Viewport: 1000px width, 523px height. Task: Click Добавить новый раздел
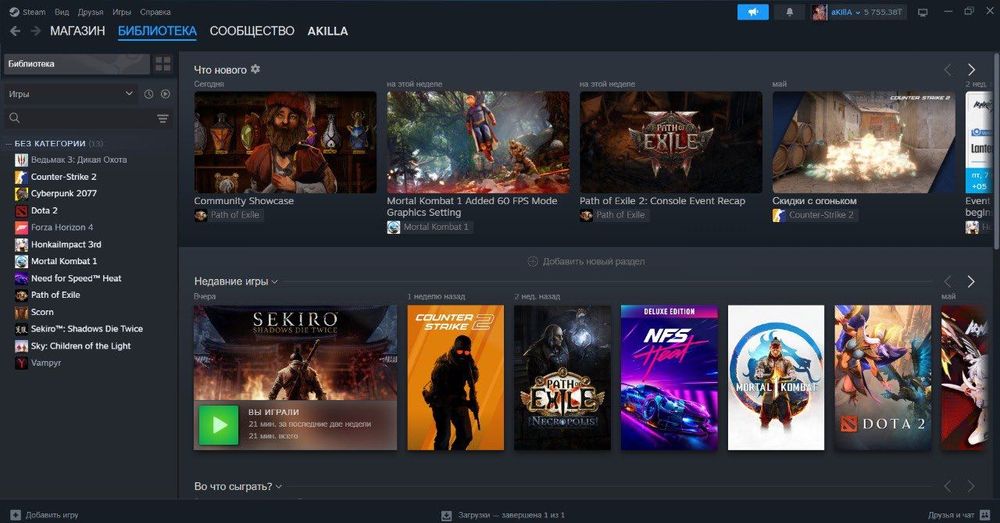pyautogui.click(x=586, y=262)
